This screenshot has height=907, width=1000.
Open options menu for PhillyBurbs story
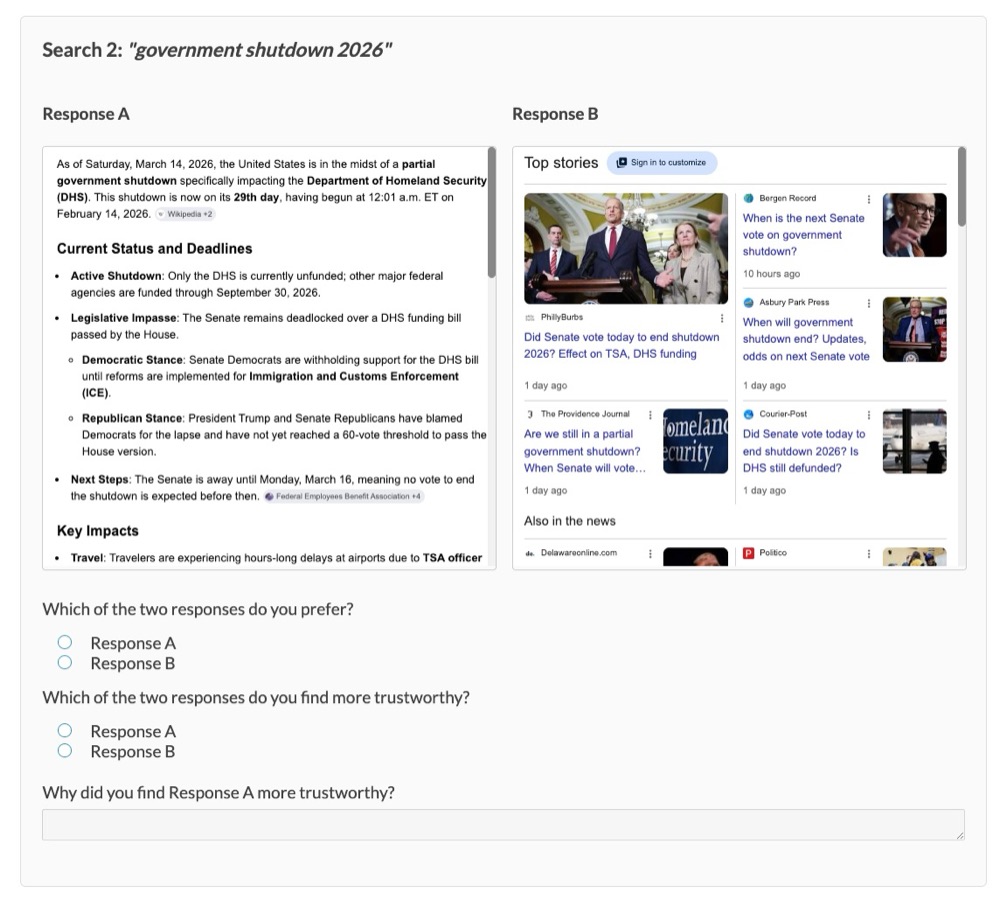(x=722, y=318)
